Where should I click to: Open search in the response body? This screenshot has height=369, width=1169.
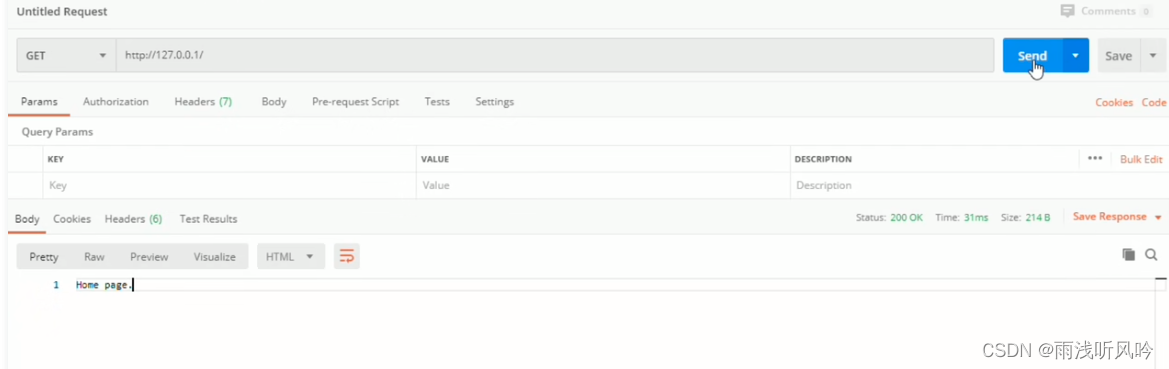pyautogui.click(x=1151, y=255)
